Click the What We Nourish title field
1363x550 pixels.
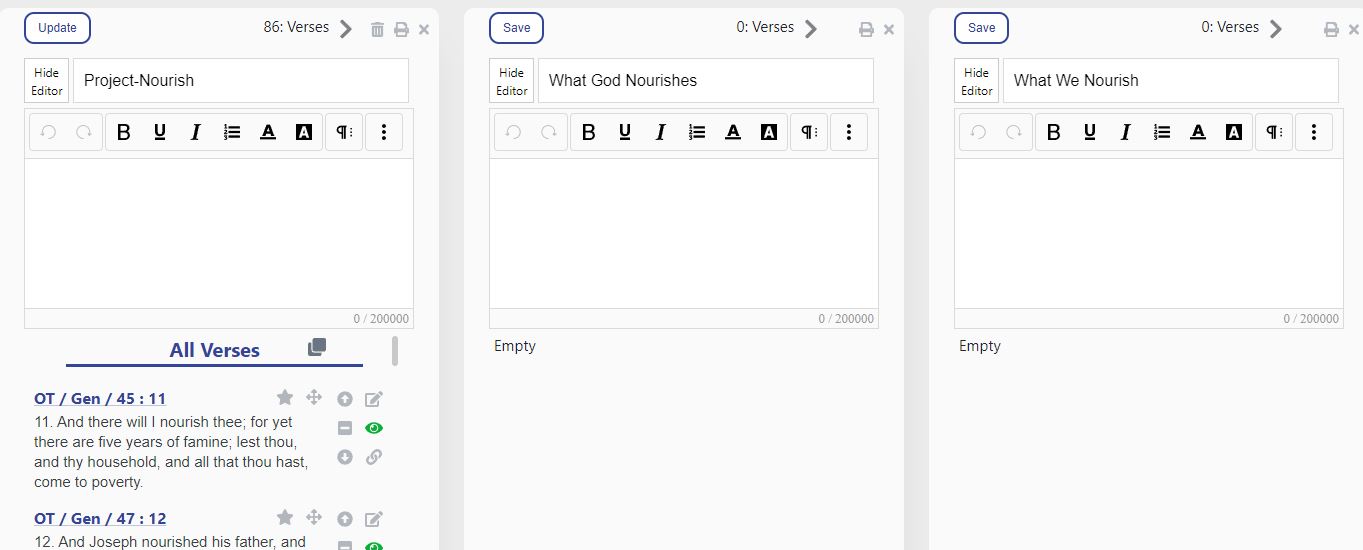pyautogui.click(x=1170, y=80)
